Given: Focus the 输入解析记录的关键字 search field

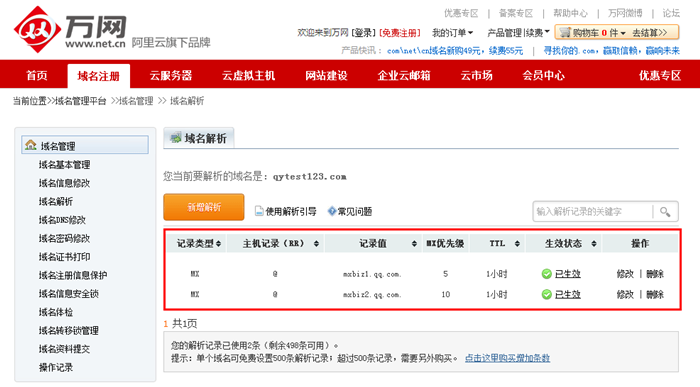Looking at the screenshot, I should pos(593,212).
